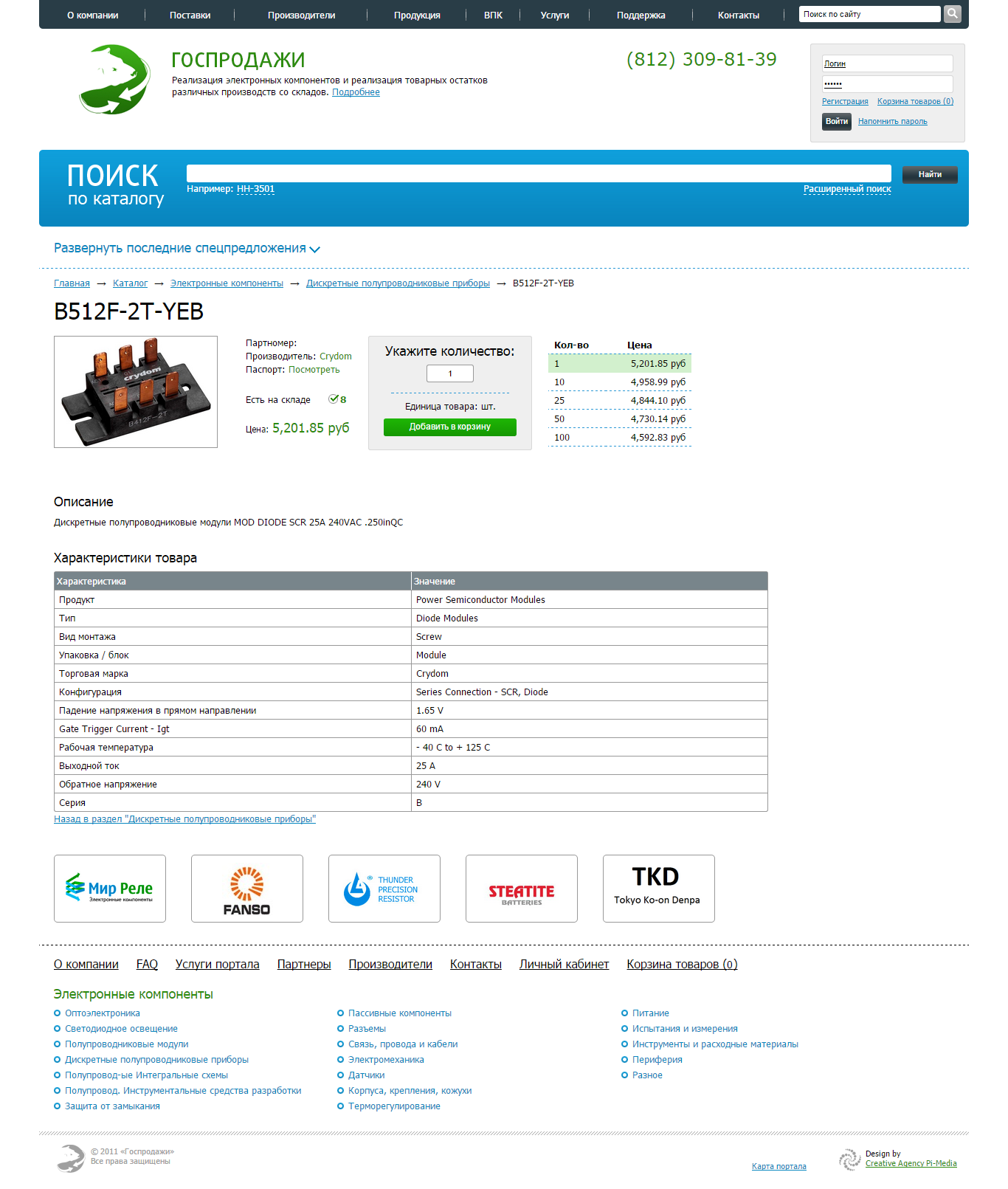
Task: Click the Мир Реле partner logo
Action: point(110,889)
